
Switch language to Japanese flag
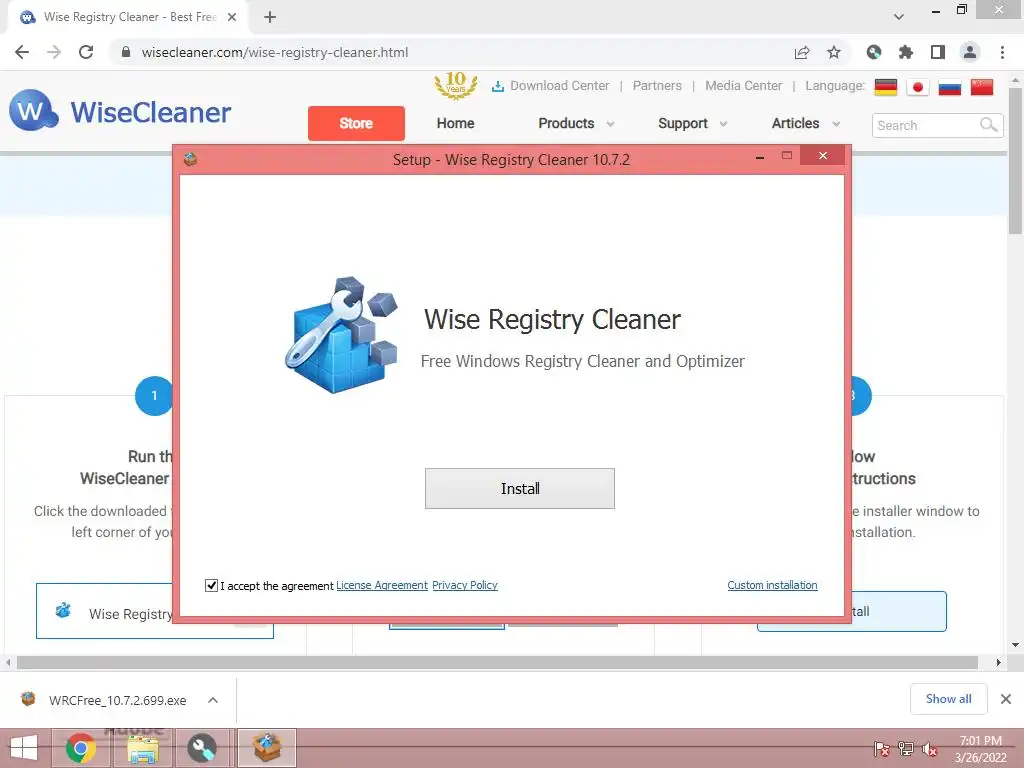918,87
